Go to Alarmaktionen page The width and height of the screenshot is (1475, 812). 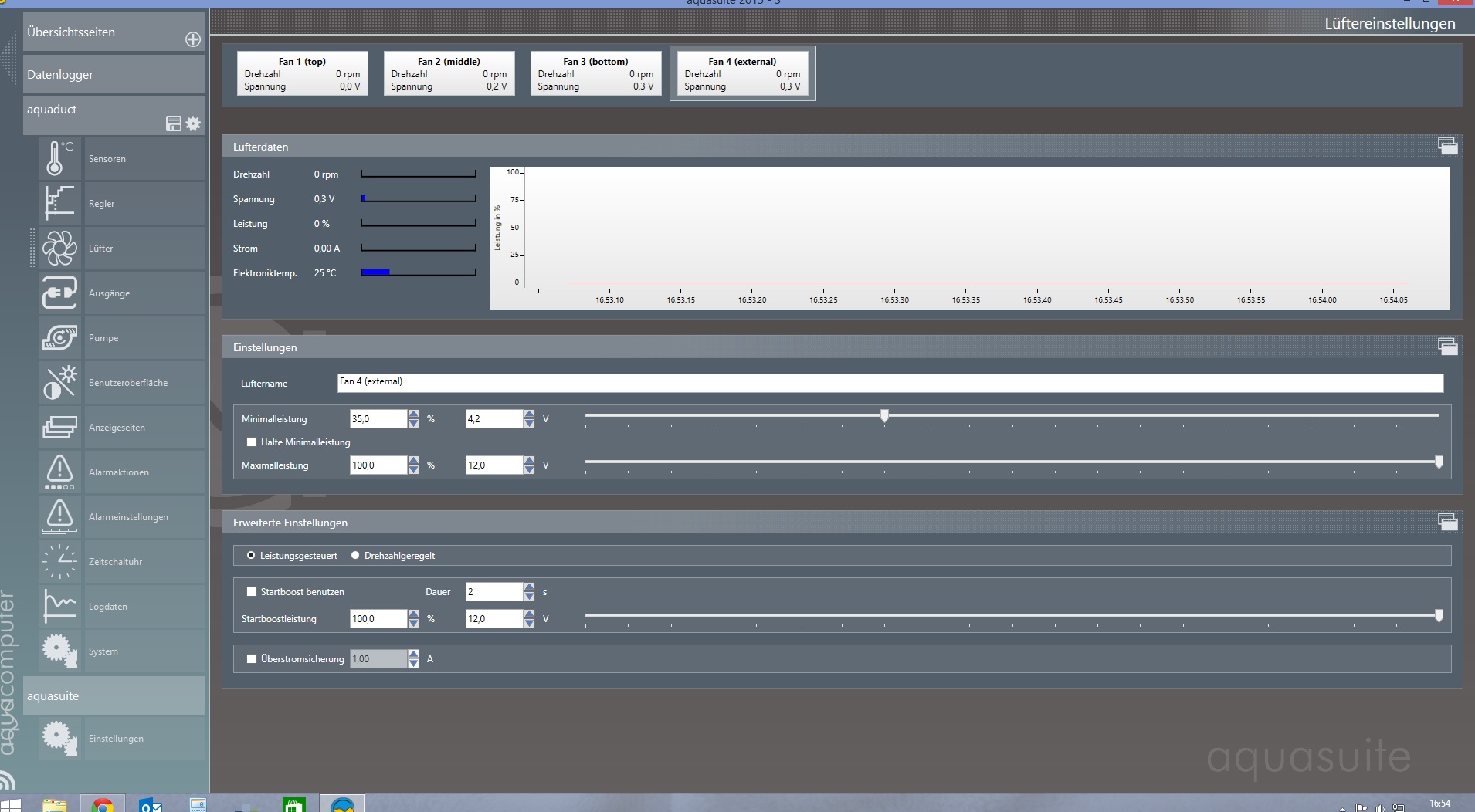click(144, 472)
